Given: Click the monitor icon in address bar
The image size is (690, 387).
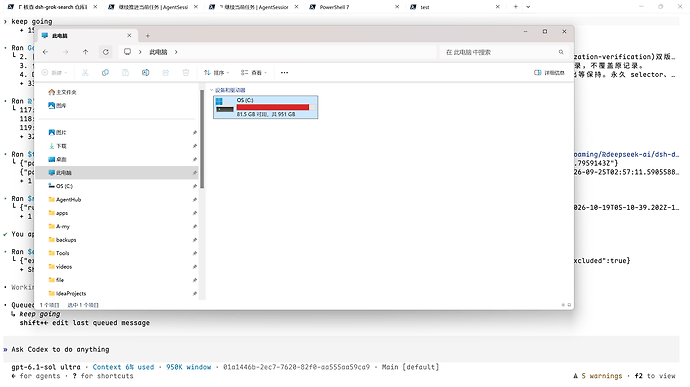Looking at the screenshot, I should click(127, 52).
